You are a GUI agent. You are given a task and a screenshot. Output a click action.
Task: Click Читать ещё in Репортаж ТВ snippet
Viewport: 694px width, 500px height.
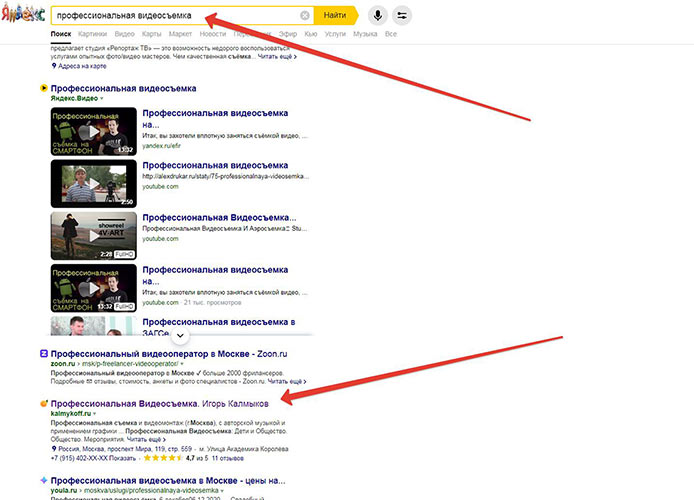coord(277,57)
